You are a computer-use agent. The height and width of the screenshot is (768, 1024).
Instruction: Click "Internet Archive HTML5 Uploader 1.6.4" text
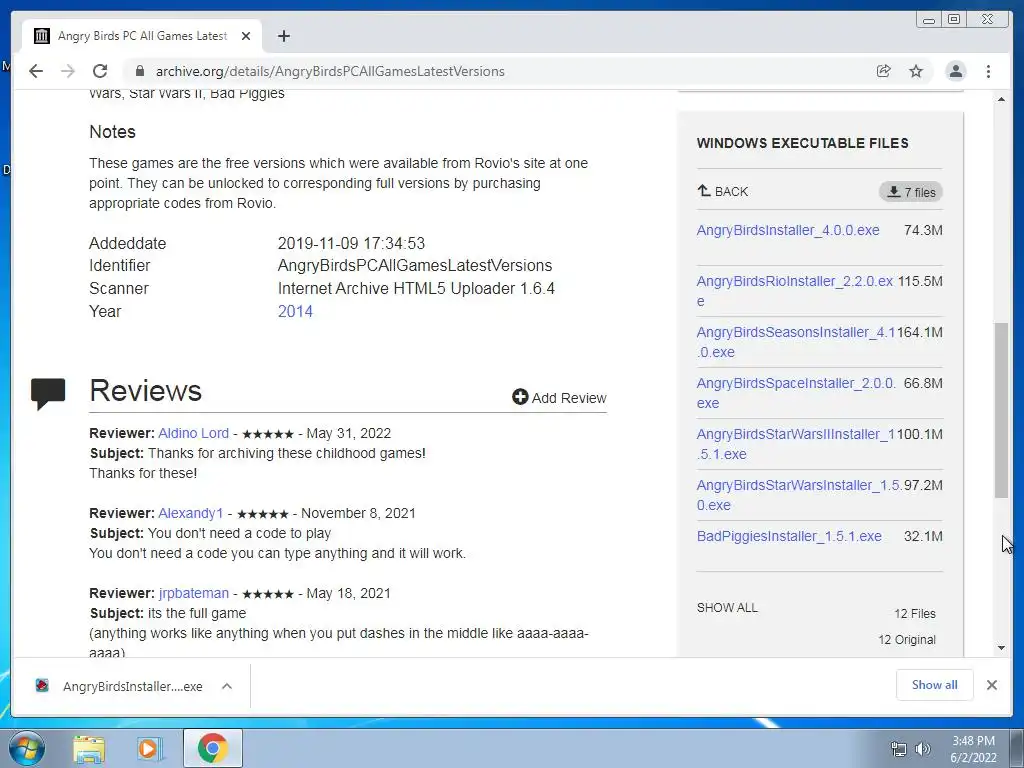416,289
